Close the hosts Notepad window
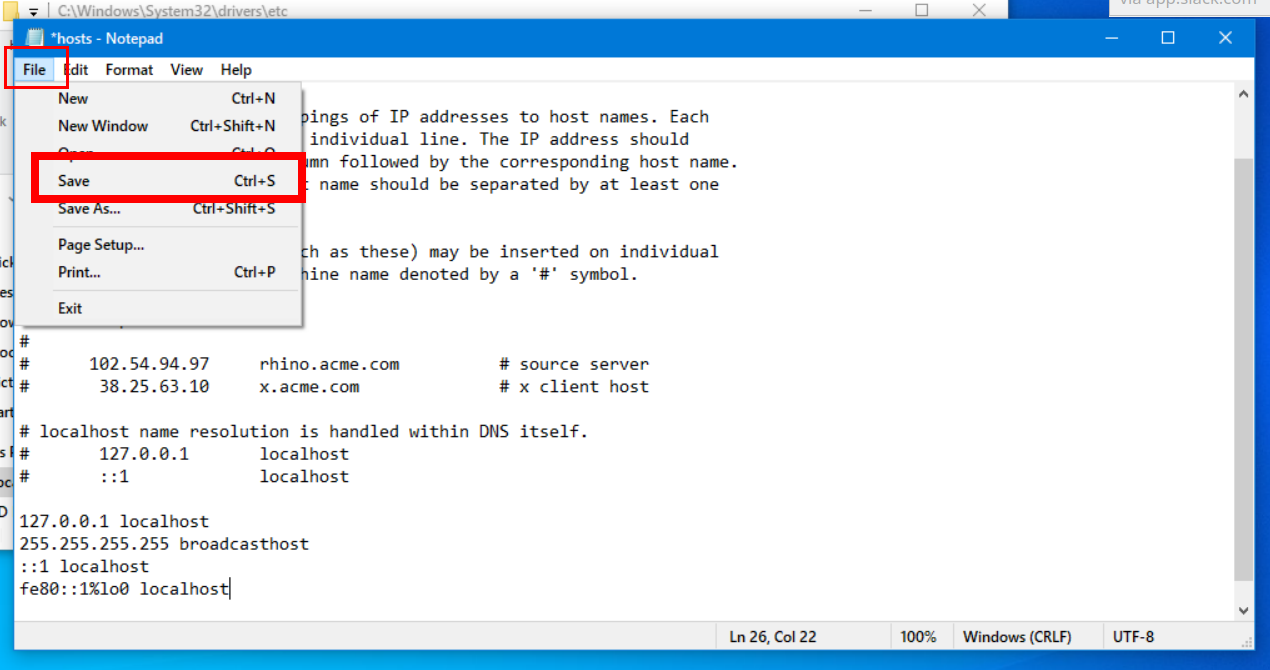 (1225, 38)
